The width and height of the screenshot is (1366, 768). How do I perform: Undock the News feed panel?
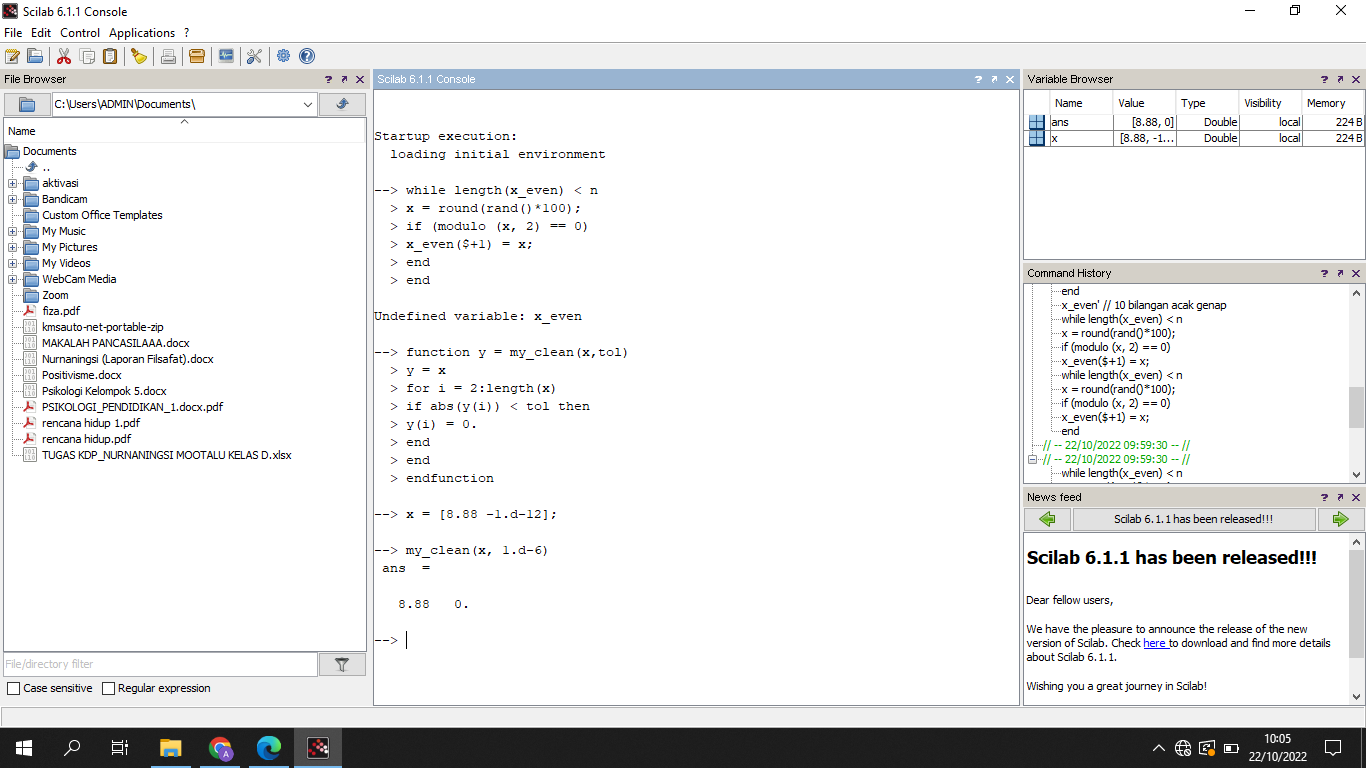1340,497
